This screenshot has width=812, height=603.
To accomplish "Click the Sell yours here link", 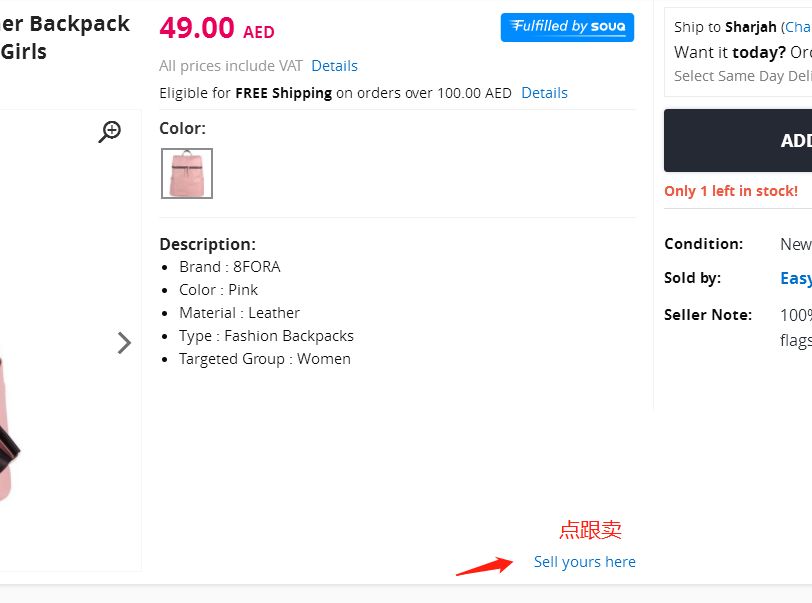I will (584, 562).
